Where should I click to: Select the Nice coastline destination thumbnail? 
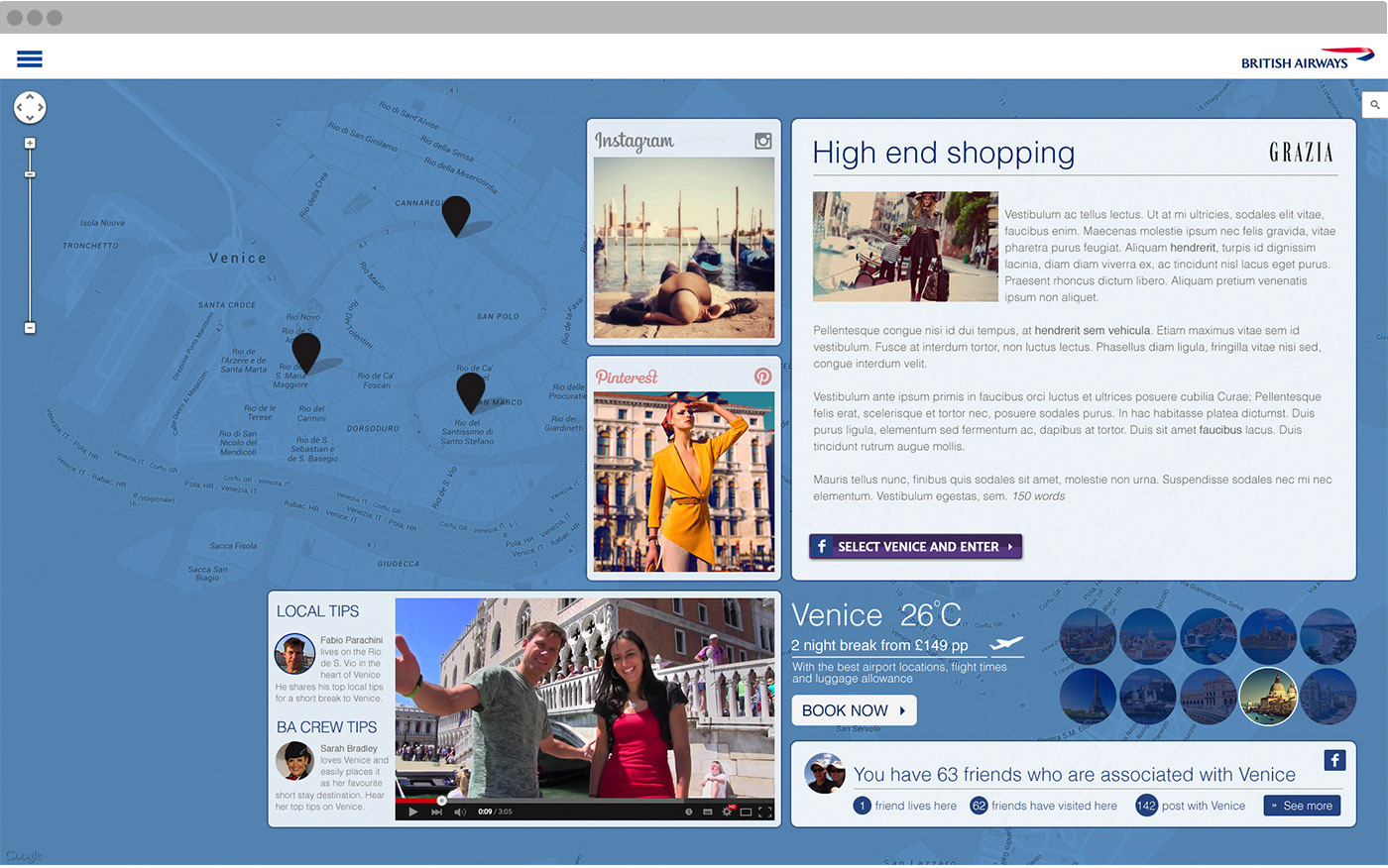point(1329,636)
